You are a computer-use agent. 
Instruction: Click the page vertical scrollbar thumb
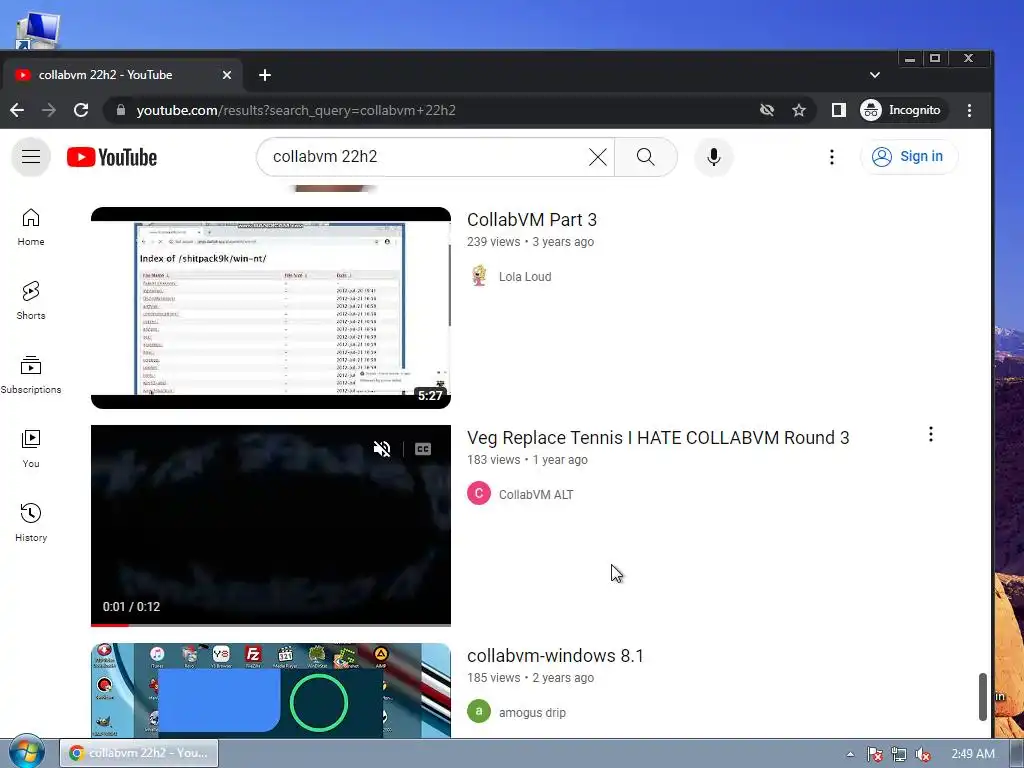983,697
